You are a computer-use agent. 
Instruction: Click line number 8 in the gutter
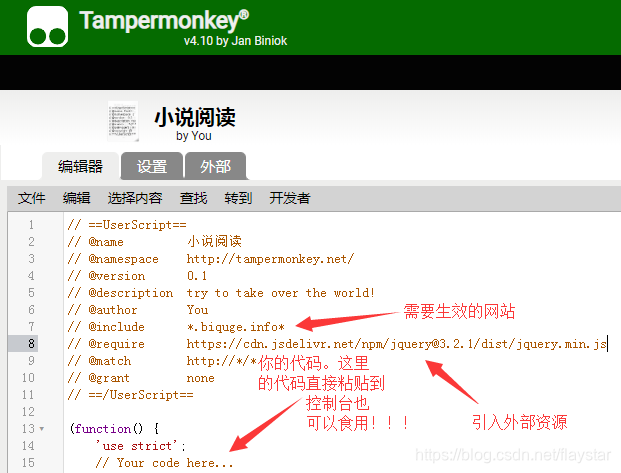(31, 343)
